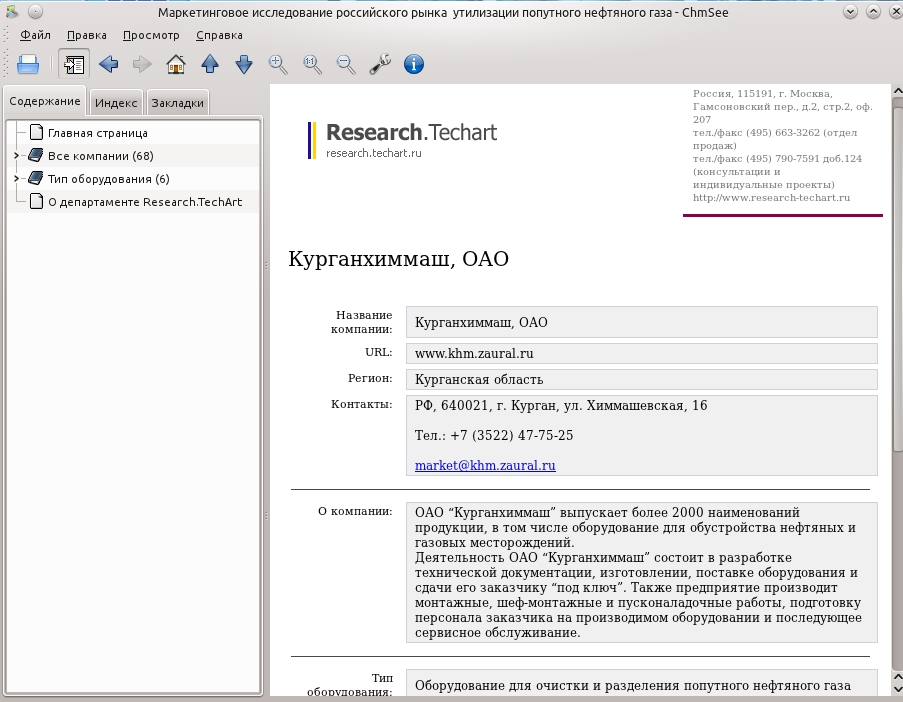Go forward with the right arrow icon
The width and height of the screenshot is (903, 702).
[x=142, y=64]
